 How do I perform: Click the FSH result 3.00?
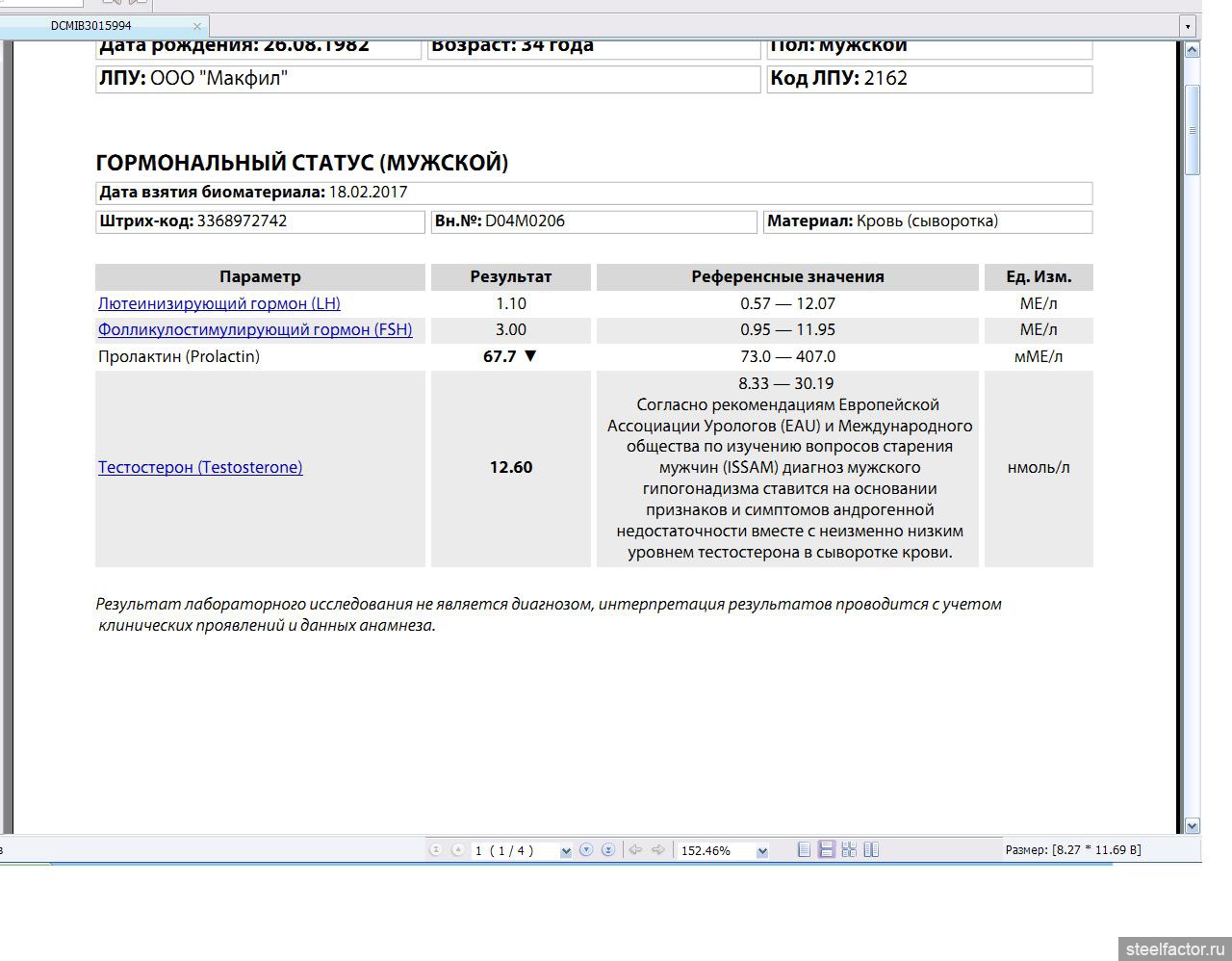[x=510, y=329]
